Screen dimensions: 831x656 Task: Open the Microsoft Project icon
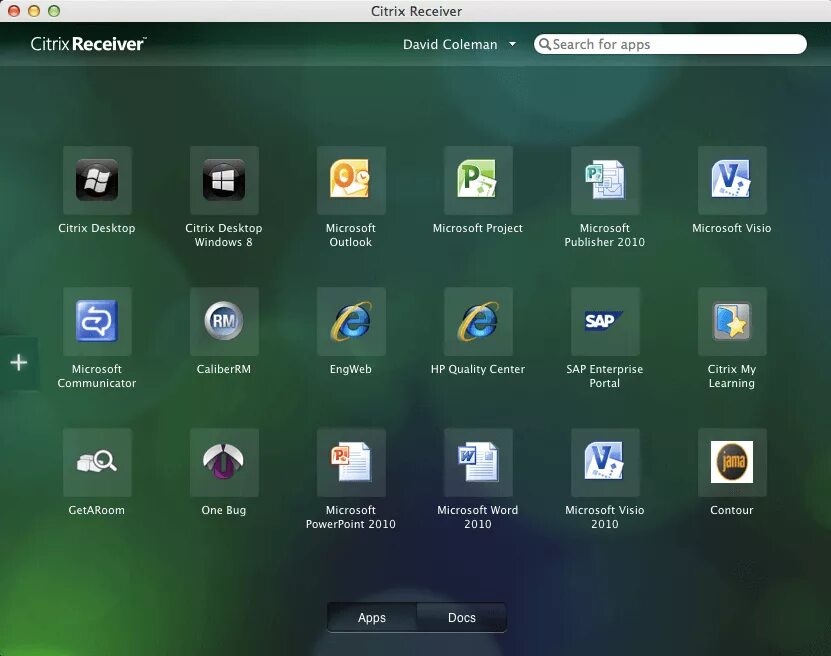478,181
